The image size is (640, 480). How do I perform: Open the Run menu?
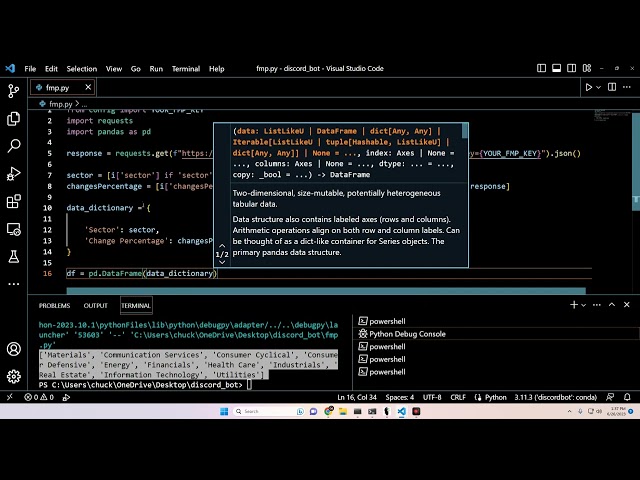[x=156, y=69]
